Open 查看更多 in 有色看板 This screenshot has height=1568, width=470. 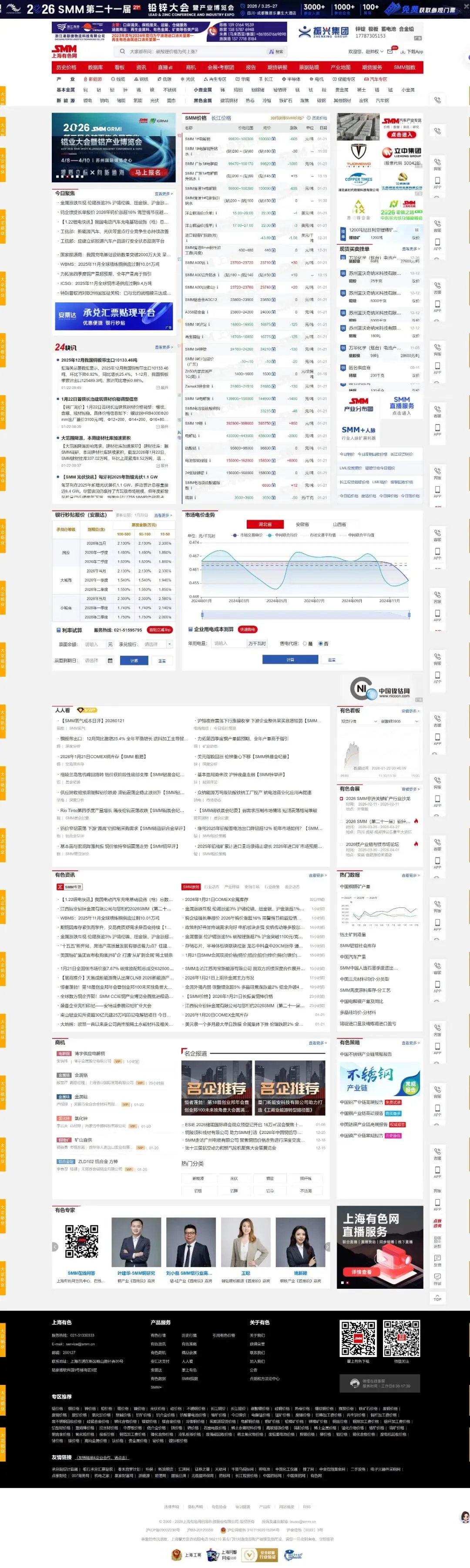pos(410,711)
